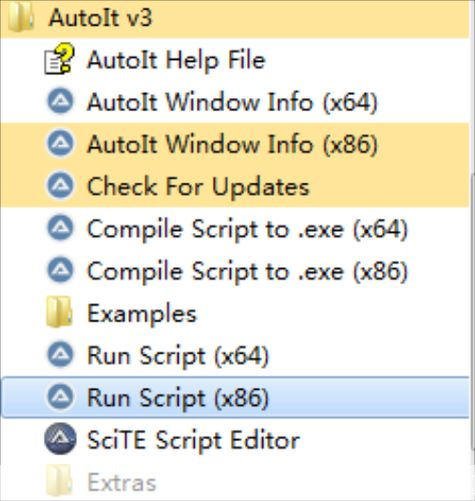This screenshot has width=475, height=501.
Task: Click the AutoIt v3 folder icon
Action: (20, 18)
